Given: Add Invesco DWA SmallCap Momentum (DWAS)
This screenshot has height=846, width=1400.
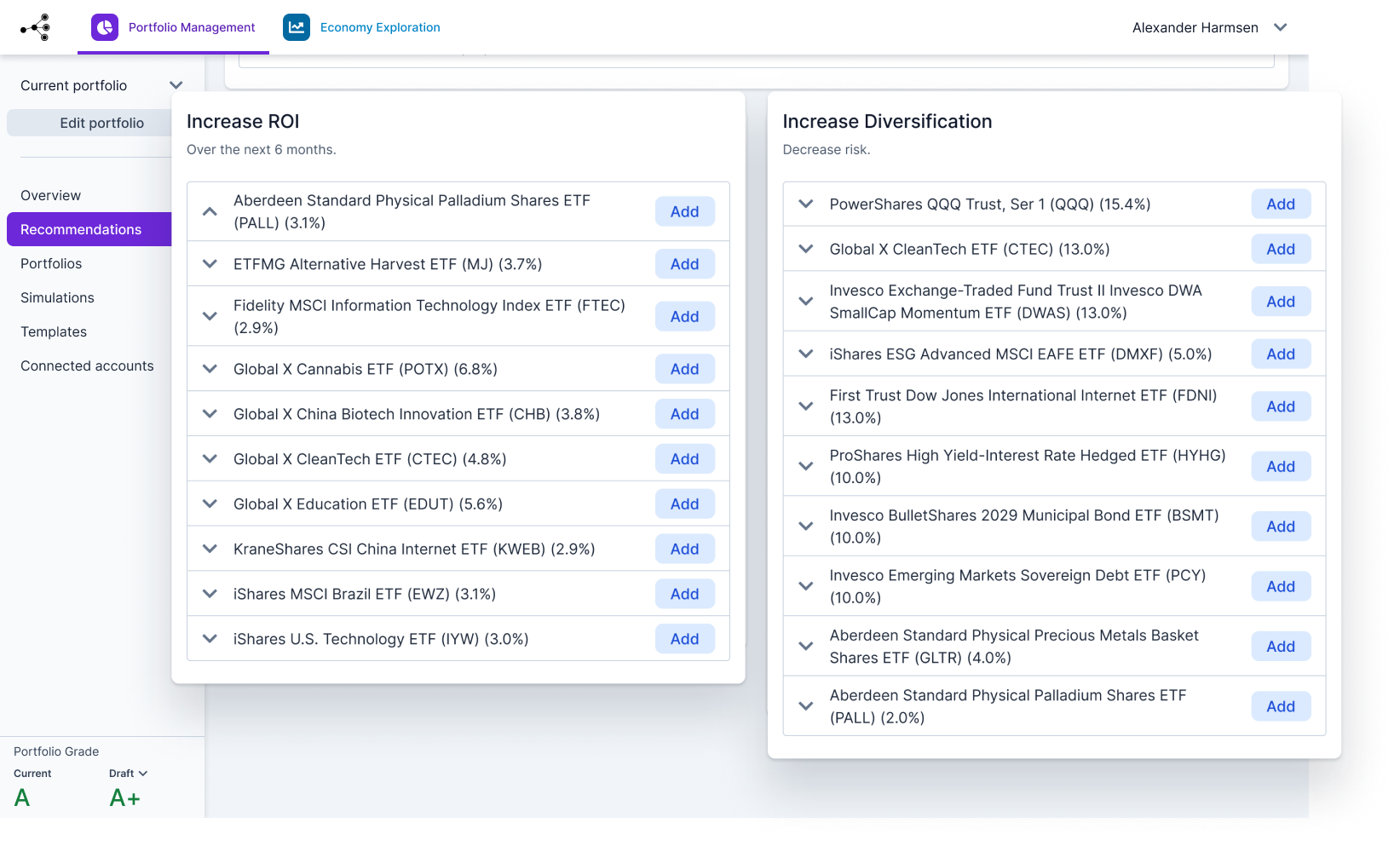Looking at the screenshot, I should 1282,302.
